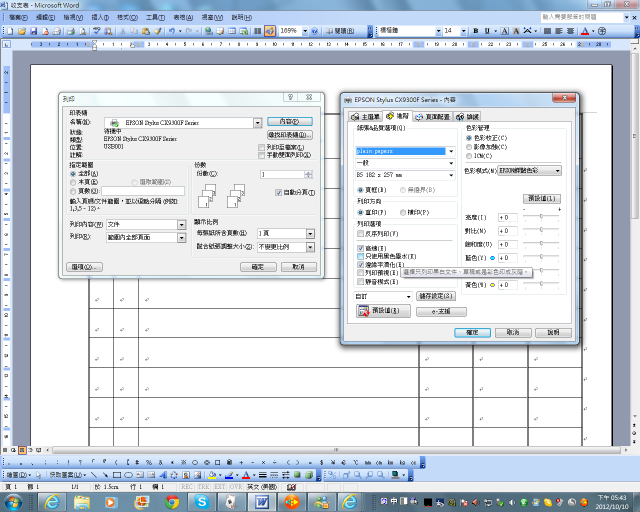Click the e-支援 button
The width and height of the screenshot is (640, 512).
point(441,312)
